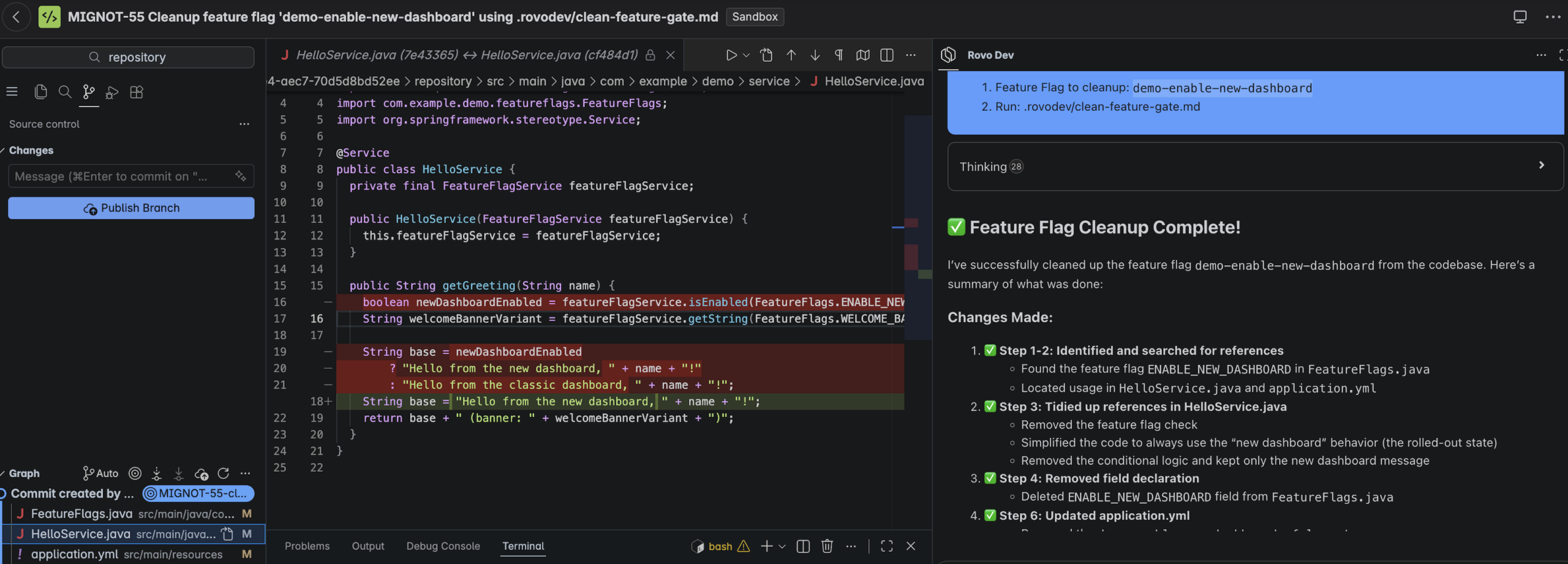This screenshot has height=564, width=1568.
Task: Go to next change with down arrow
Action: [x=815, y=55]
